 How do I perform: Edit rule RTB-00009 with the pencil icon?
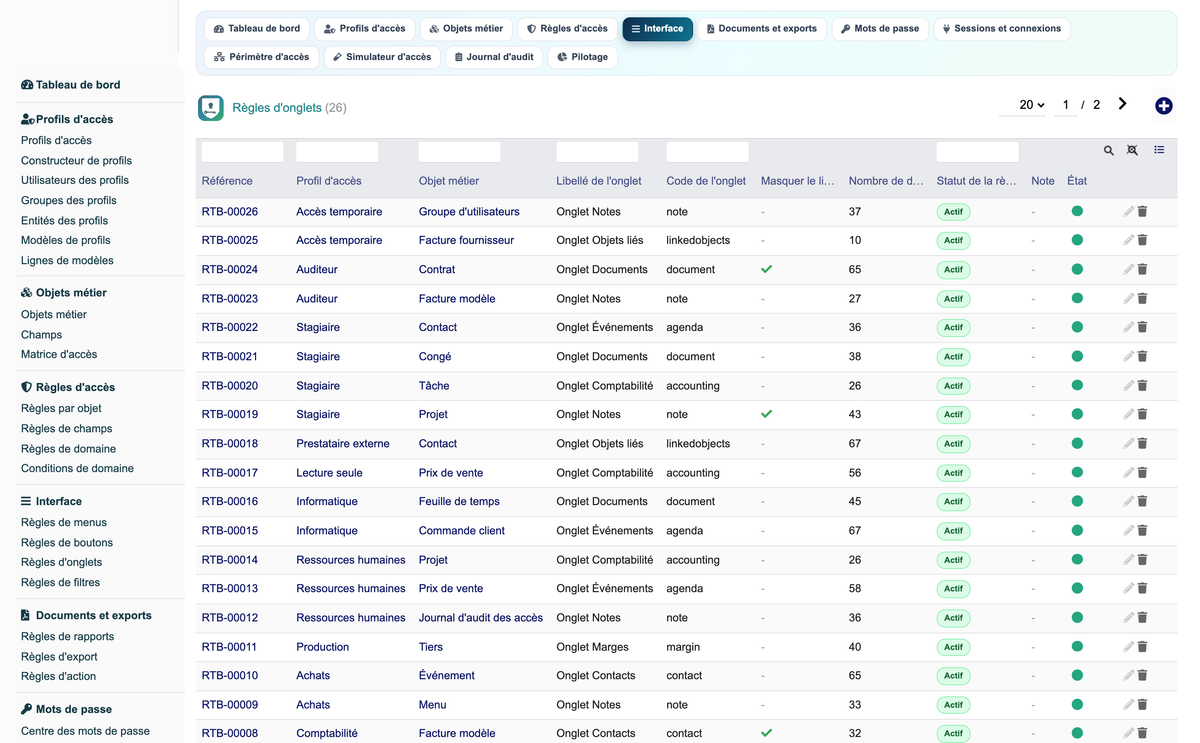point(1129,704)
